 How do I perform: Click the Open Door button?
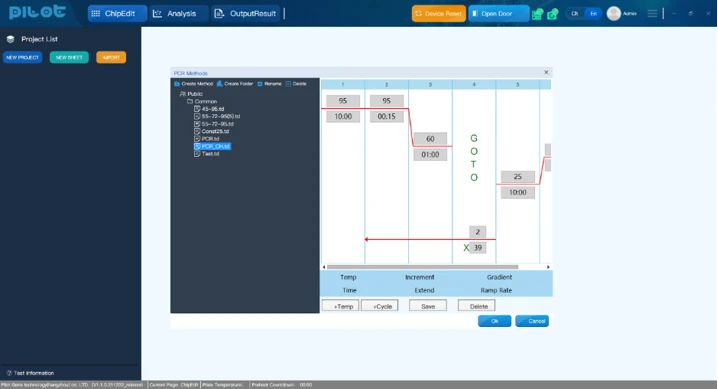click(498, 14)
